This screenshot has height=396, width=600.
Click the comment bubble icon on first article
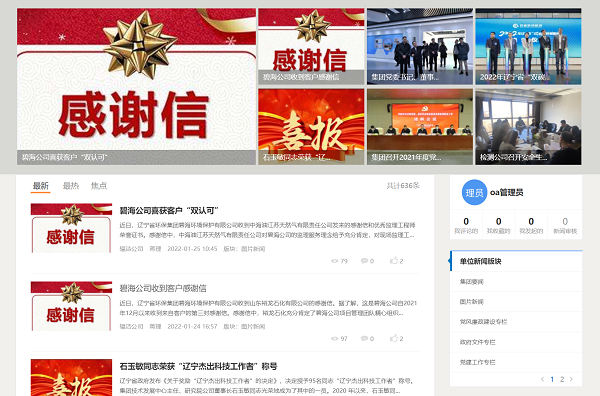pyautogui.click(x=364, y=261)
